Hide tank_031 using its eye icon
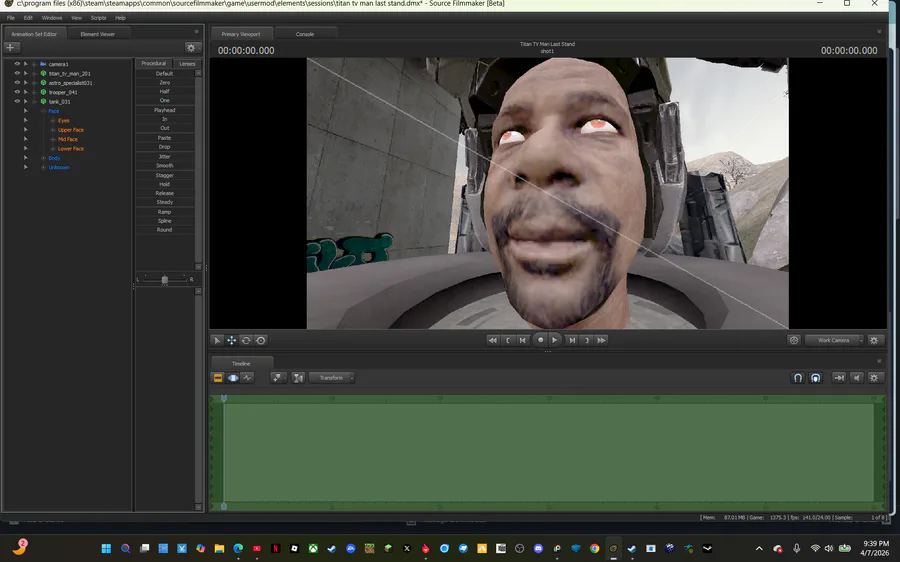 [17, 101]
